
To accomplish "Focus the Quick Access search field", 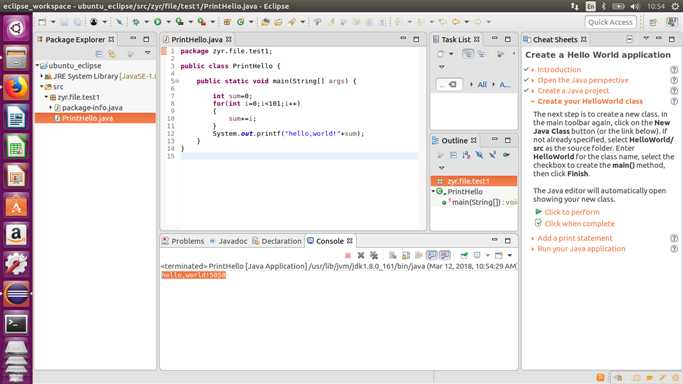I will tap(610, 22).
